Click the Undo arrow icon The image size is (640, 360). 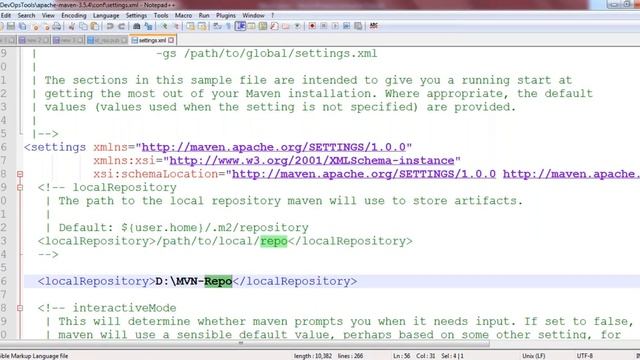[x=110, y=26]
